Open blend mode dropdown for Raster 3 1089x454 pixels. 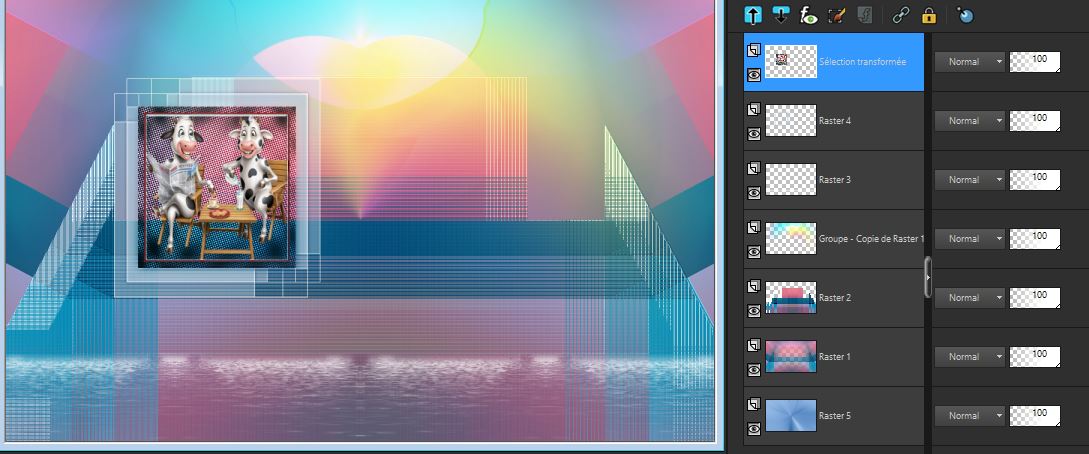pos(970,180)
